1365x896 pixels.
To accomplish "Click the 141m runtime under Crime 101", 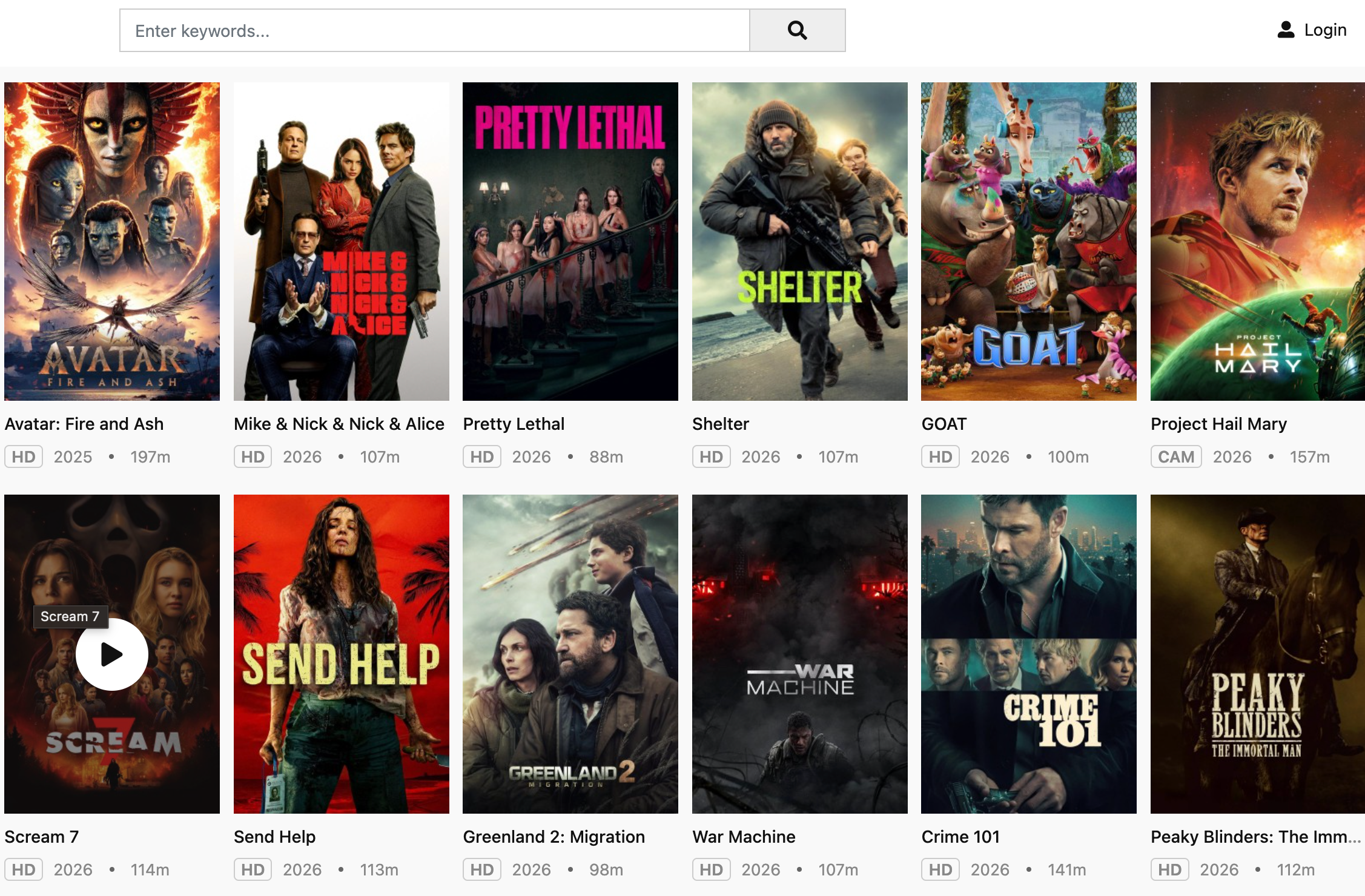I will (1067, 869).
